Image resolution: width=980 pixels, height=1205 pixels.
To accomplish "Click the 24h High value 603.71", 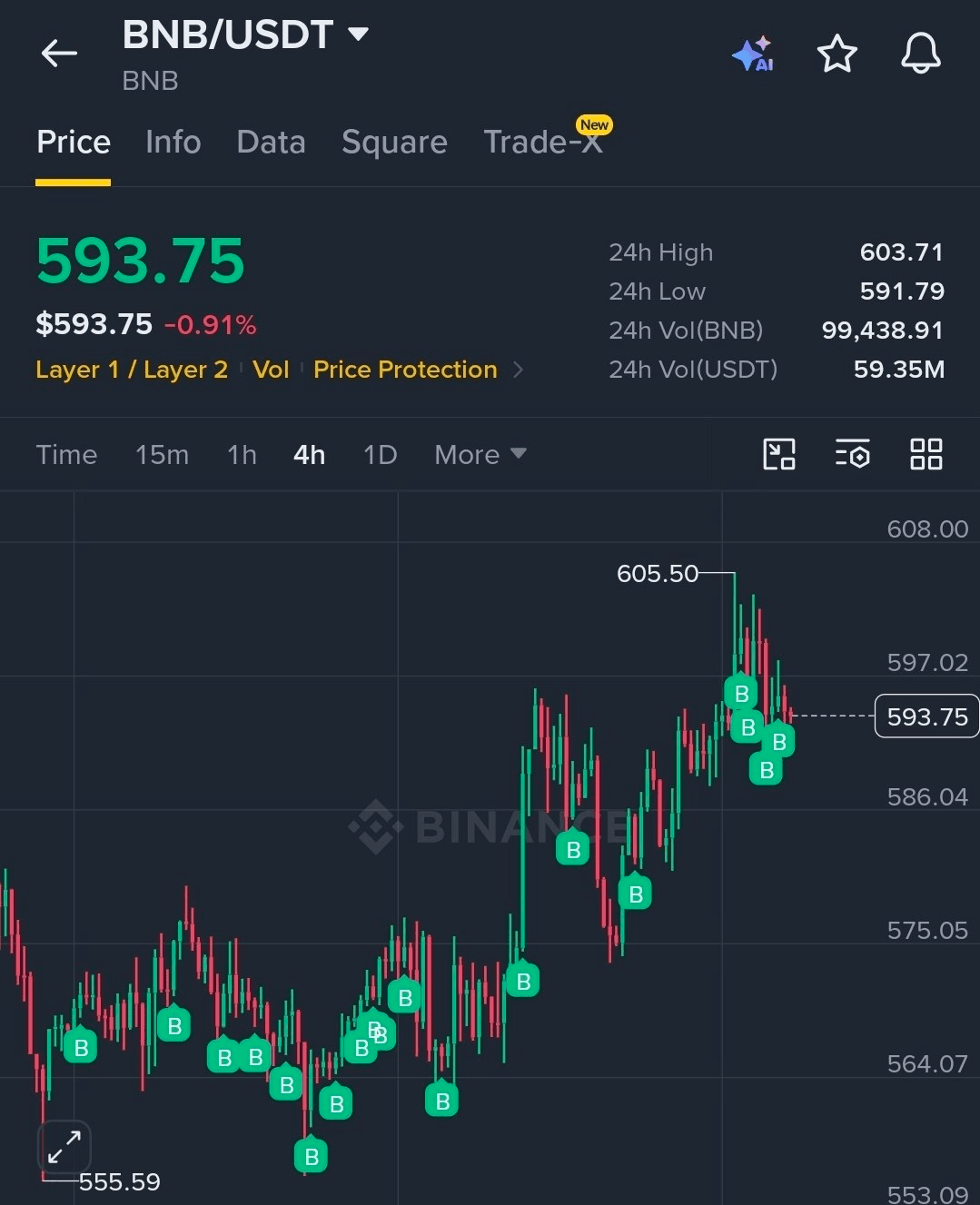I will pyautogui.click(x=901, y=252).
